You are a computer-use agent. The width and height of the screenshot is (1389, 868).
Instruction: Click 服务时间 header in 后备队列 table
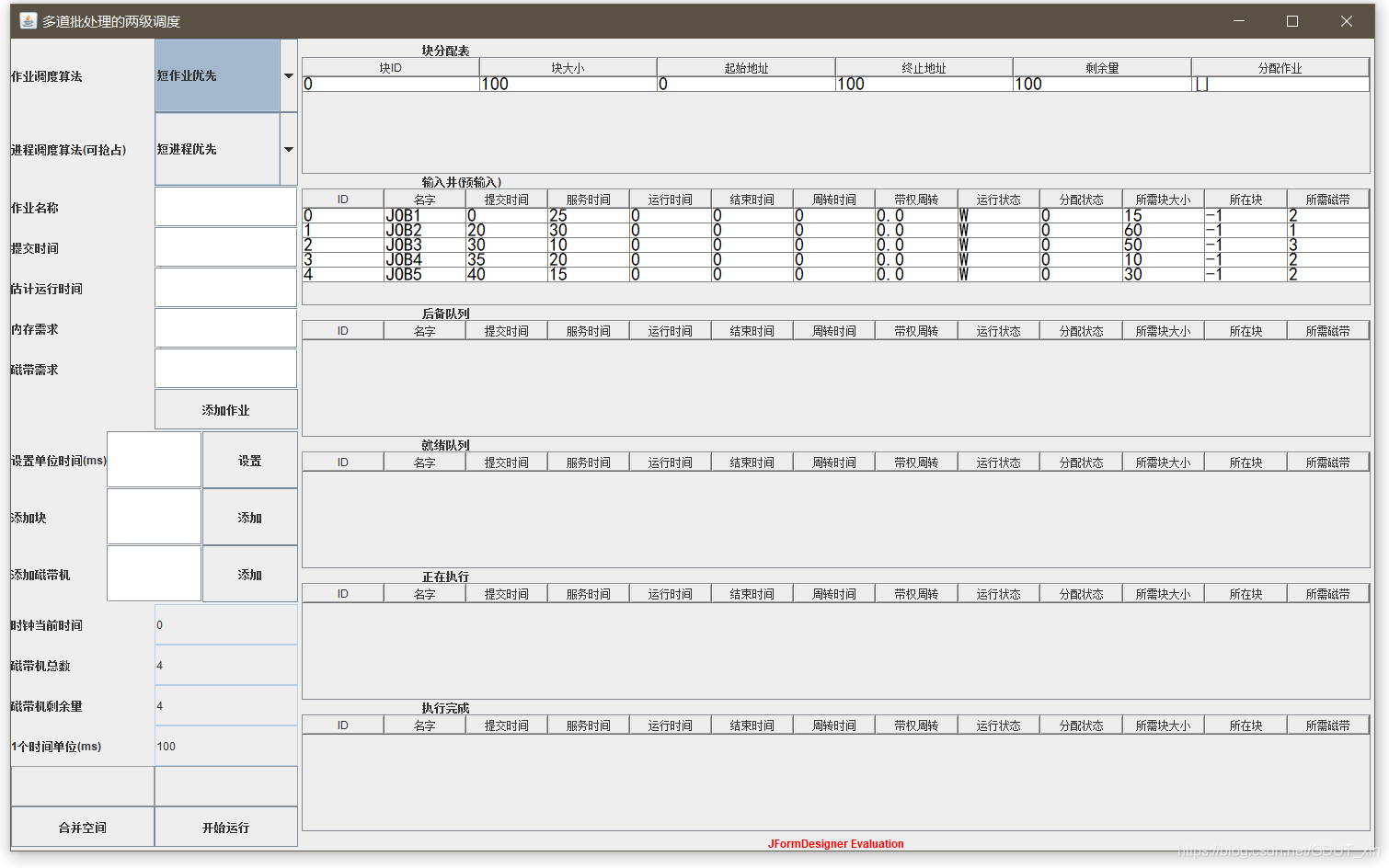[589, 330]
